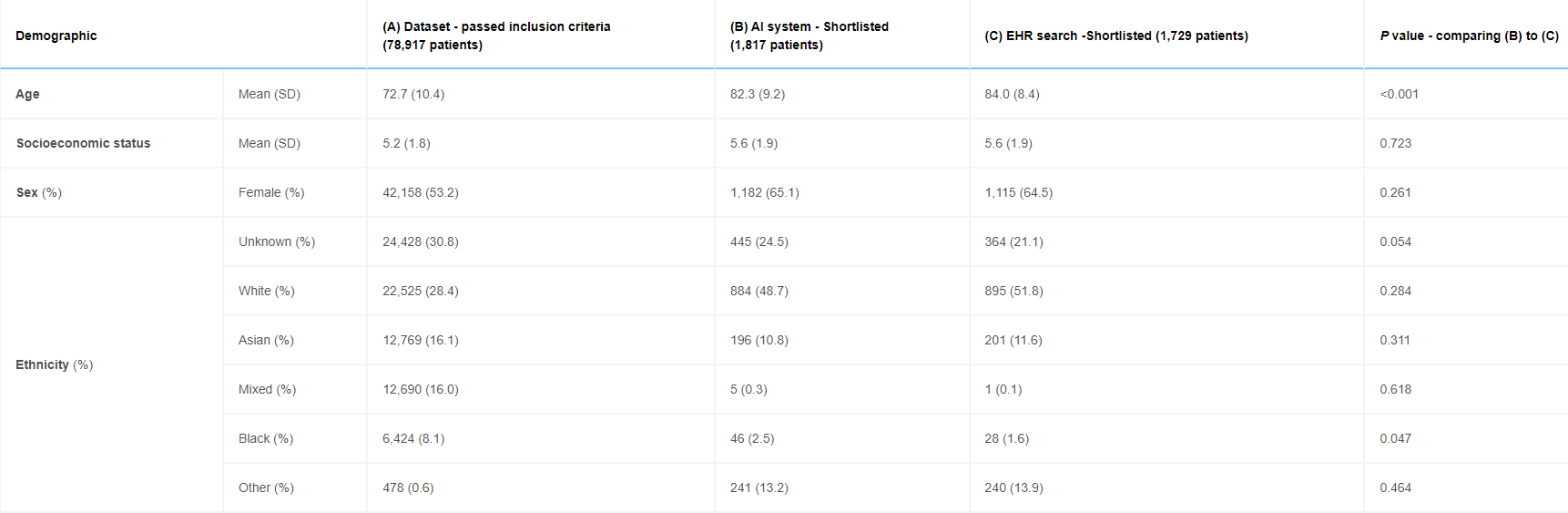
Task: Click the 0.047 P value cell
Action: coord(1395,438)
